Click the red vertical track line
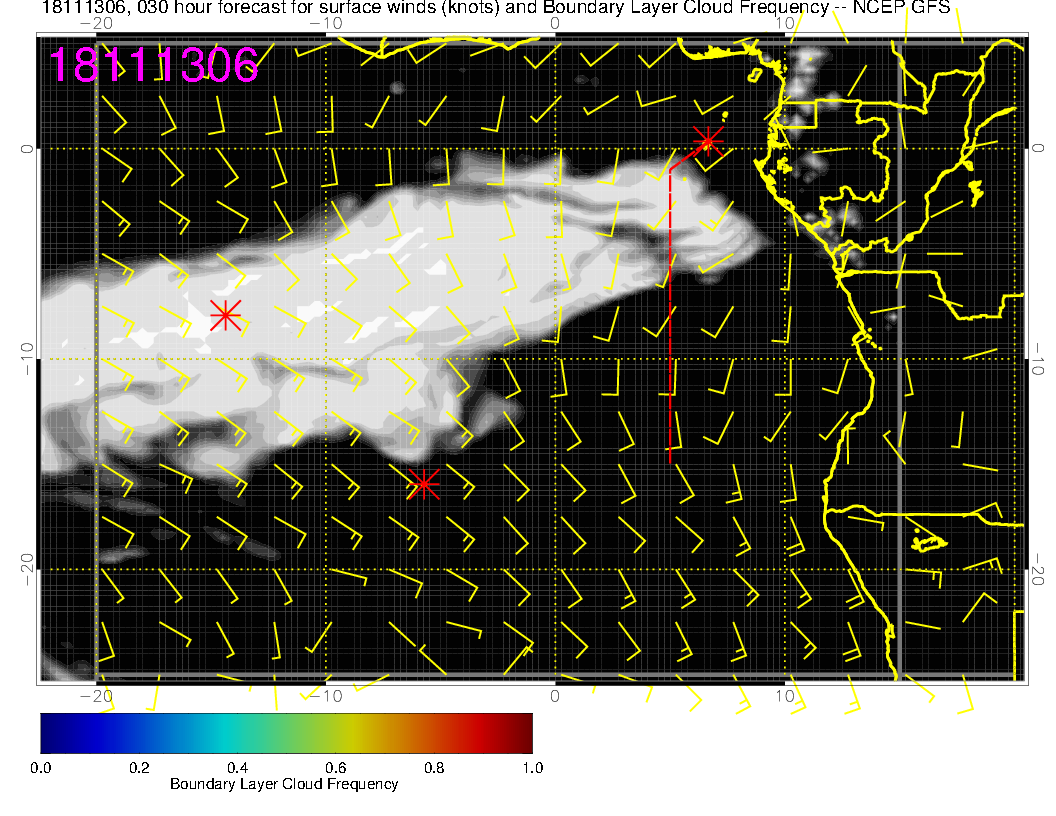 [670, 316]
